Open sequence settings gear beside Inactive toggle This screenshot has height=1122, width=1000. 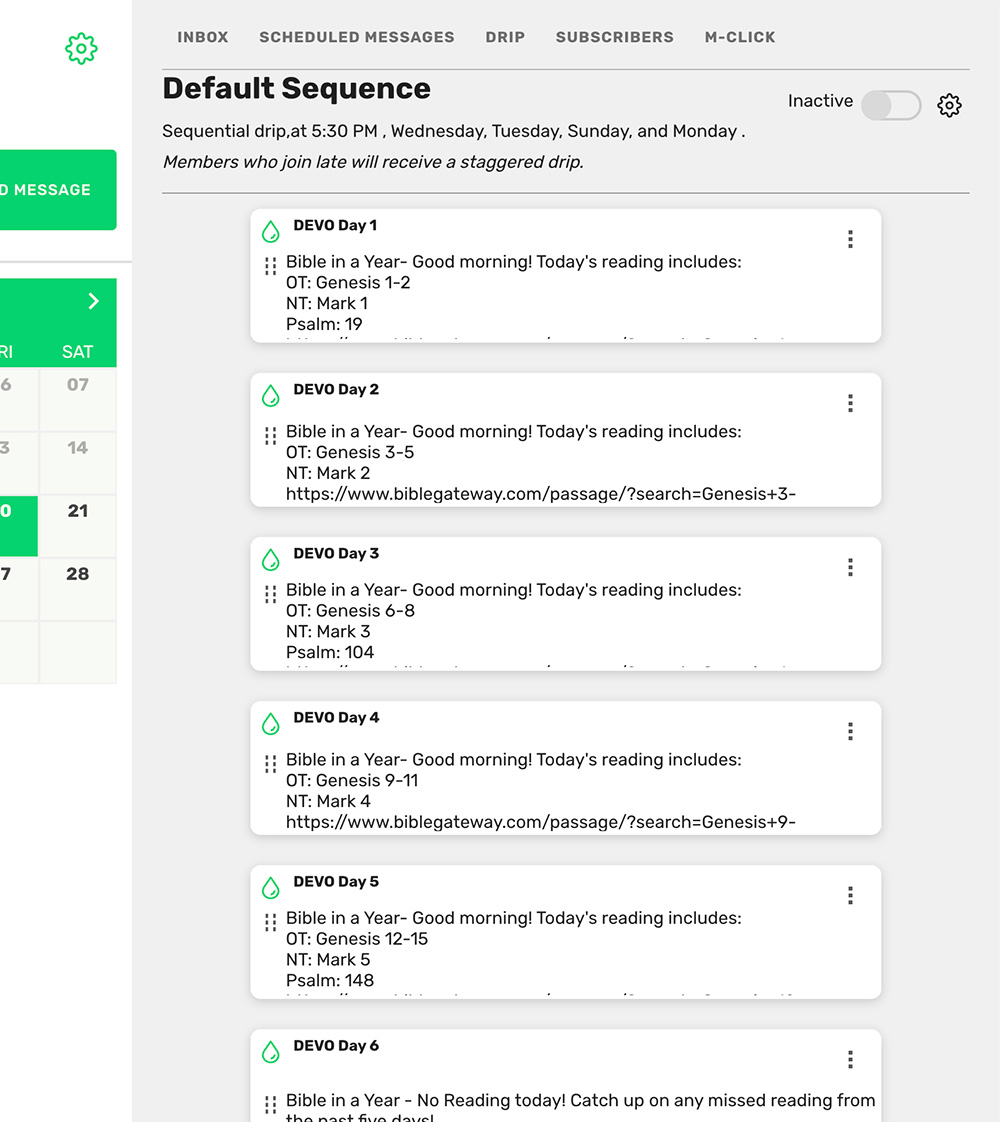point(949,105)
